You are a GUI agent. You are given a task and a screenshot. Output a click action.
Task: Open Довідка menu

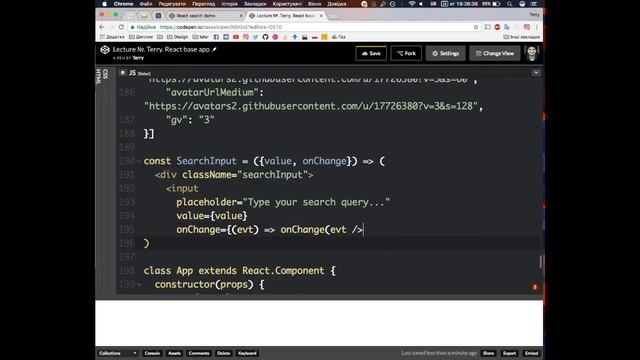pyautogui.click(x=337, y=4)
